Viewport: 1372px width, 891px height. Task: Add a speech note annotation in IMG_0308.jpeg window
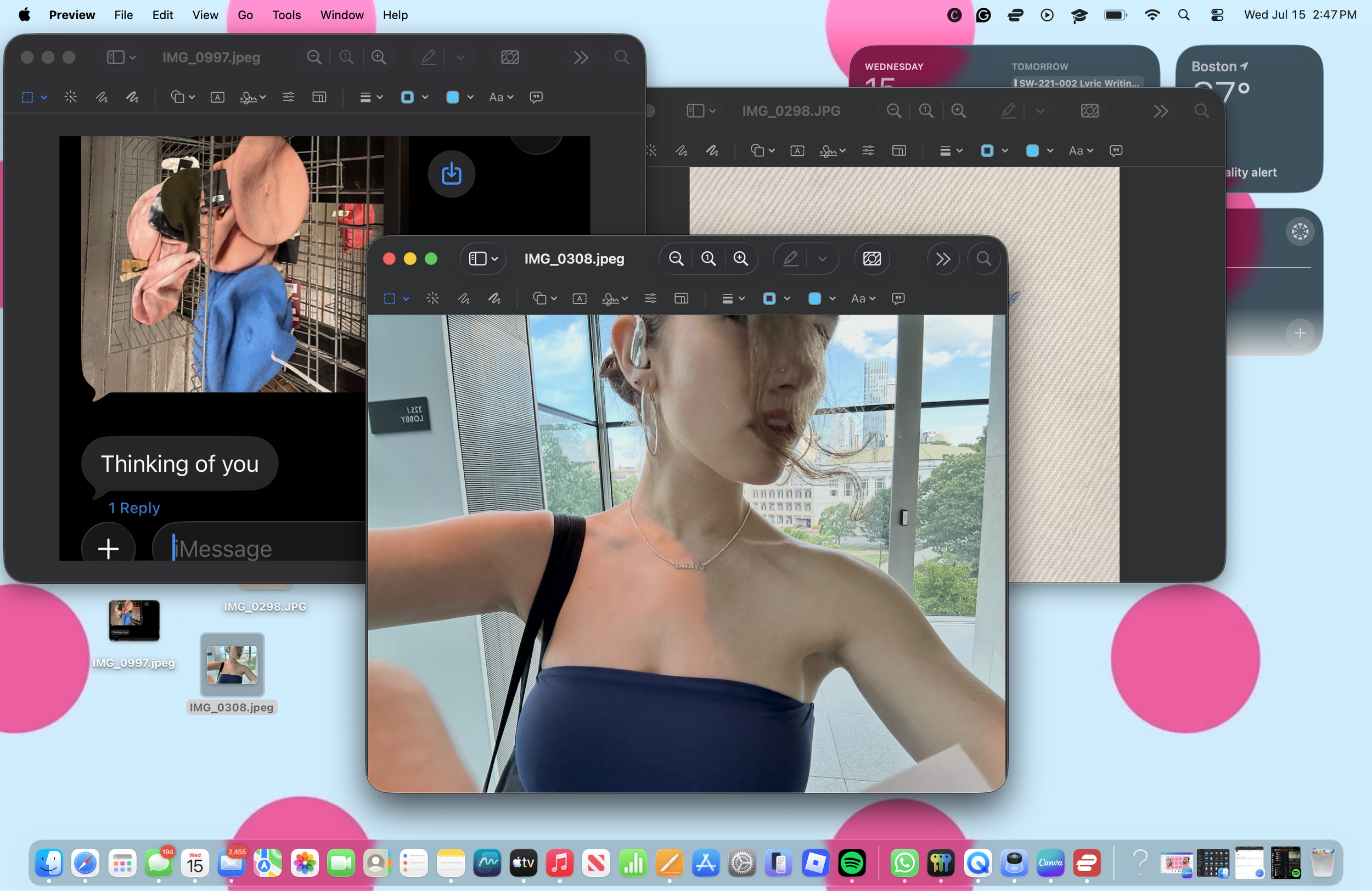(x=898, y=298)
